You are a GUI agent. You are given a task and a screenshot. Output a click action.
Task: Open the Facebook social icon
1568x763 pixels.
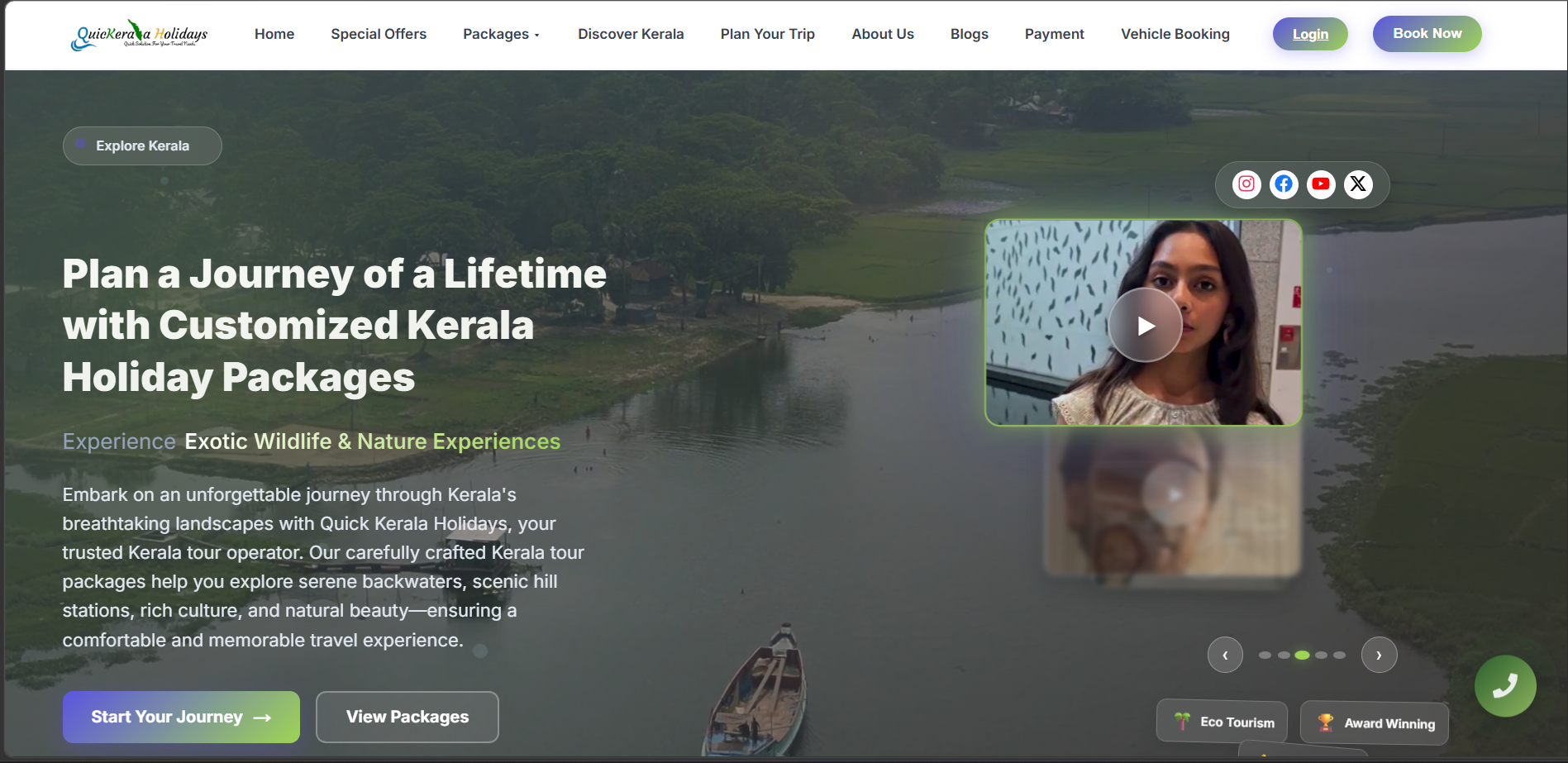1284,184
